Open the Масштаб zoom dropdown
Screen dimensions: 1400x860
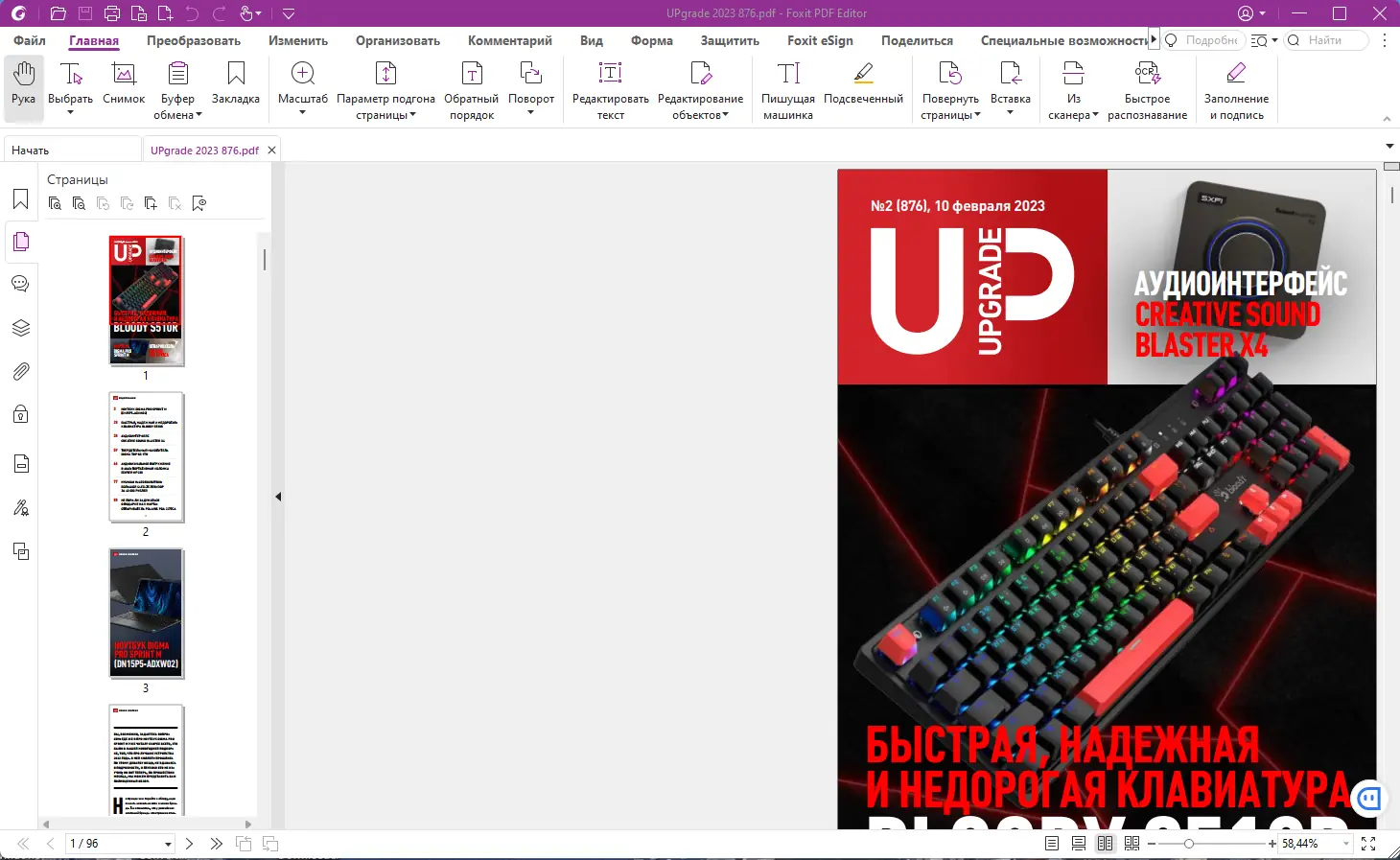(302, 113)
